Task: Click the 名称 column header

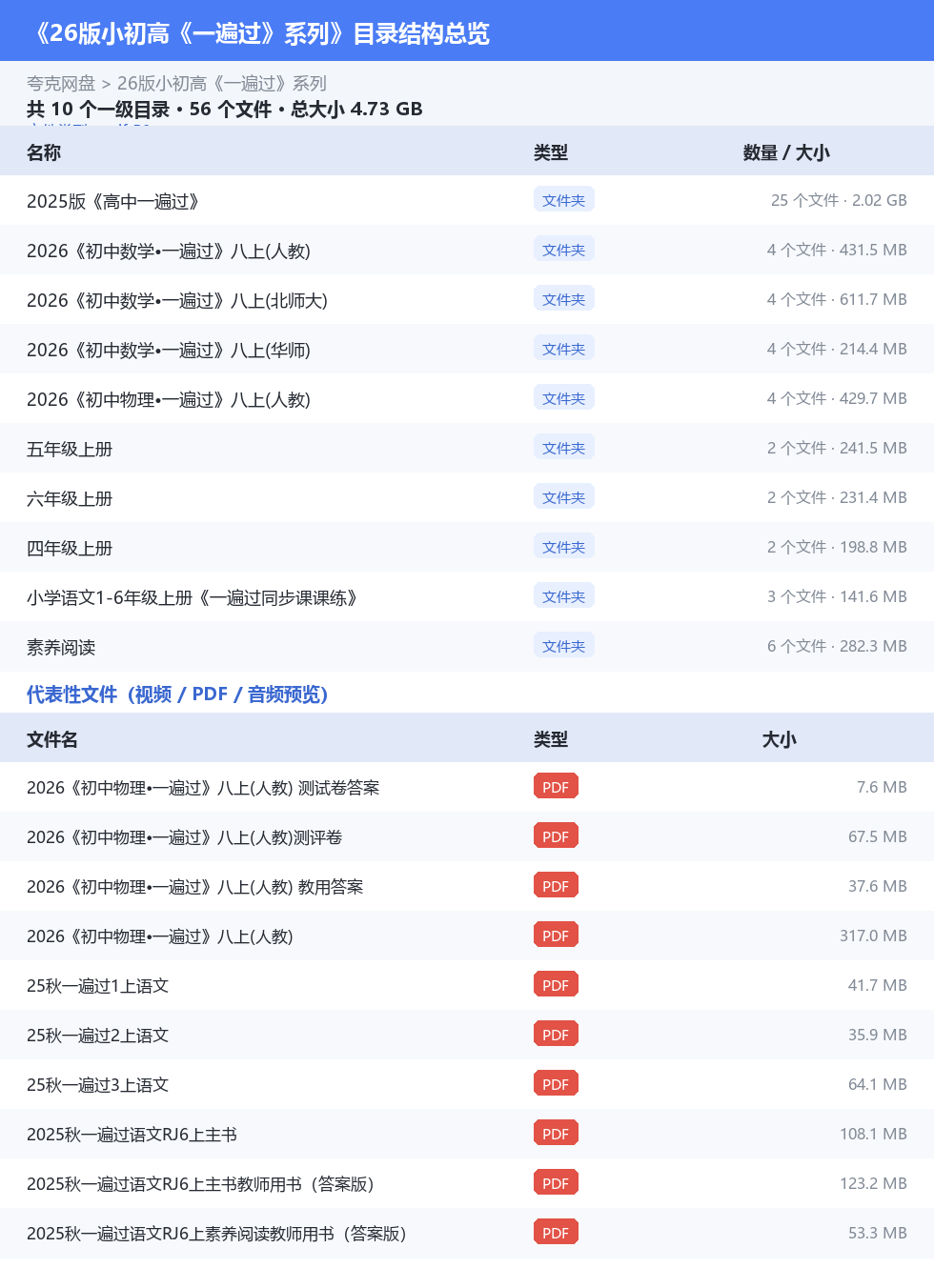Action: click(44, 152)
